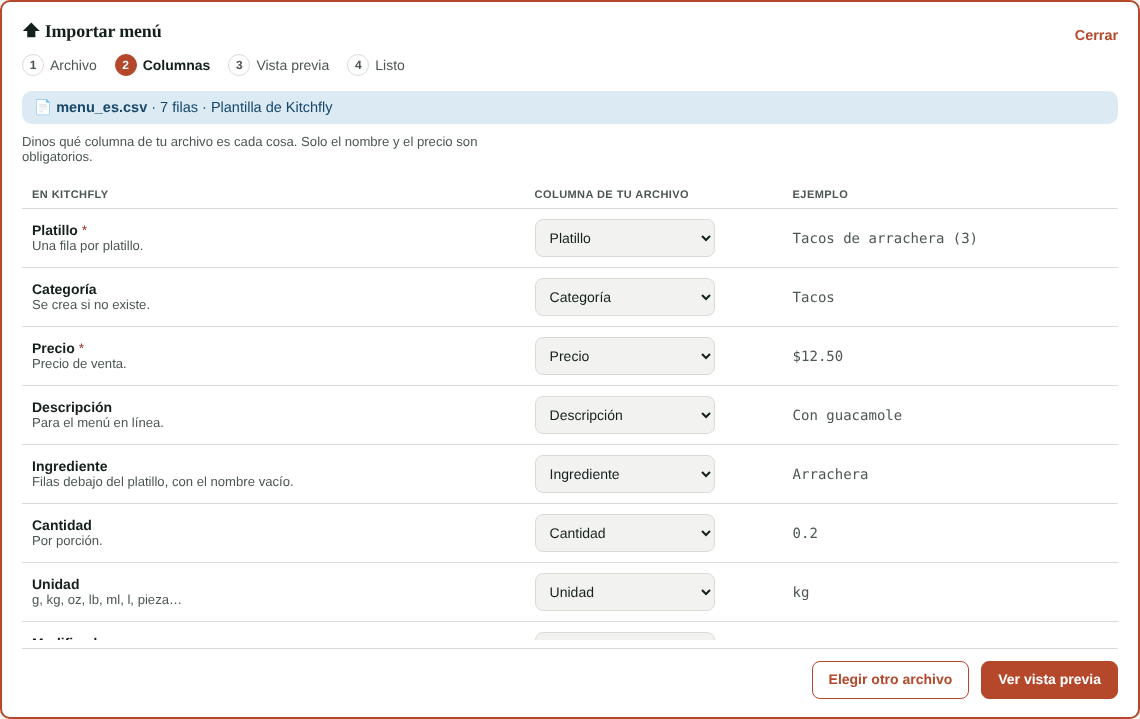Click the step 1 number circle

click(33, 65)
